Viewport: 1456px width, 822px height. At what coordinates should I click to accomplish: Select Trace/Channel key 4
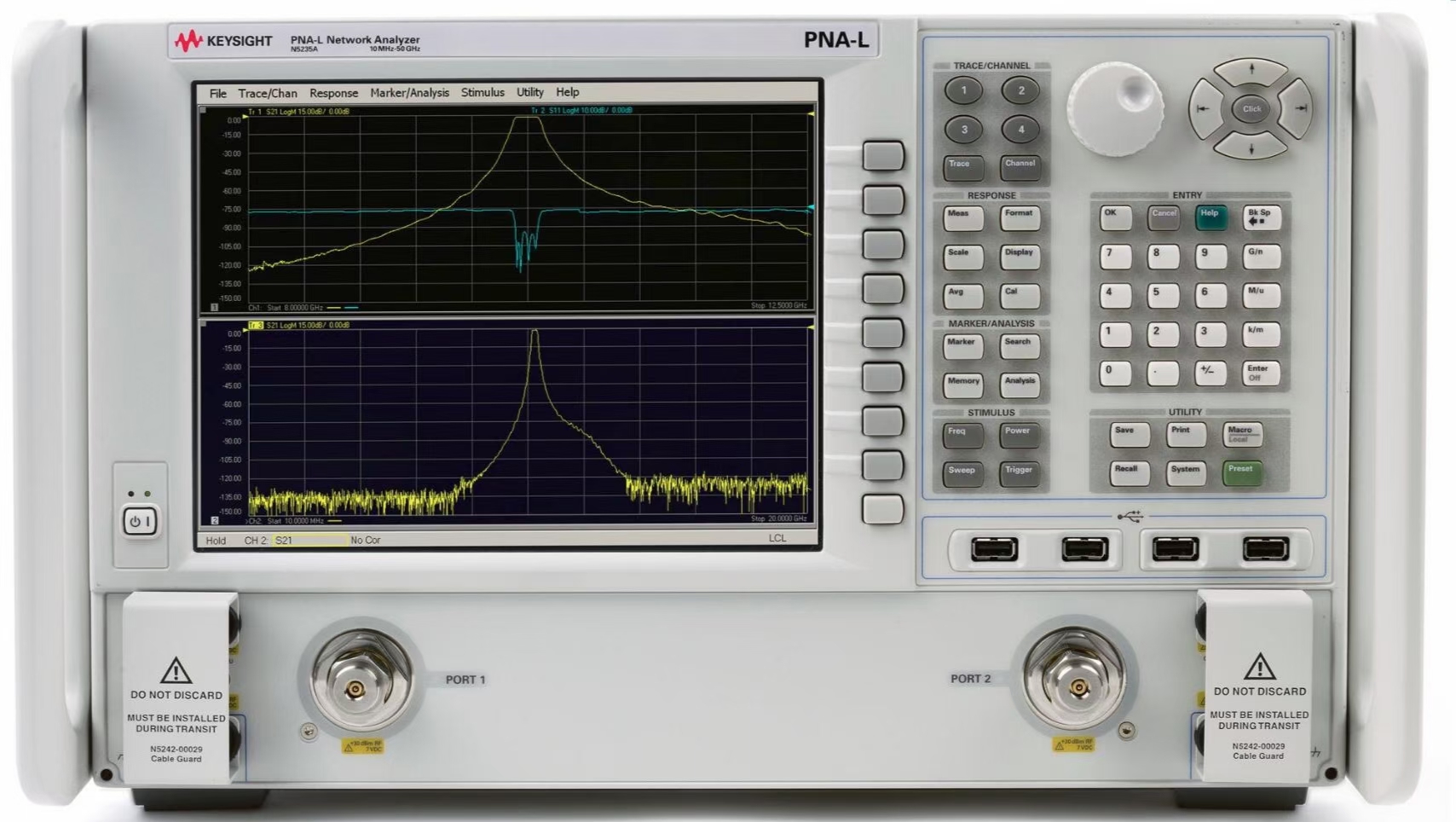(x=1020, y=130)
